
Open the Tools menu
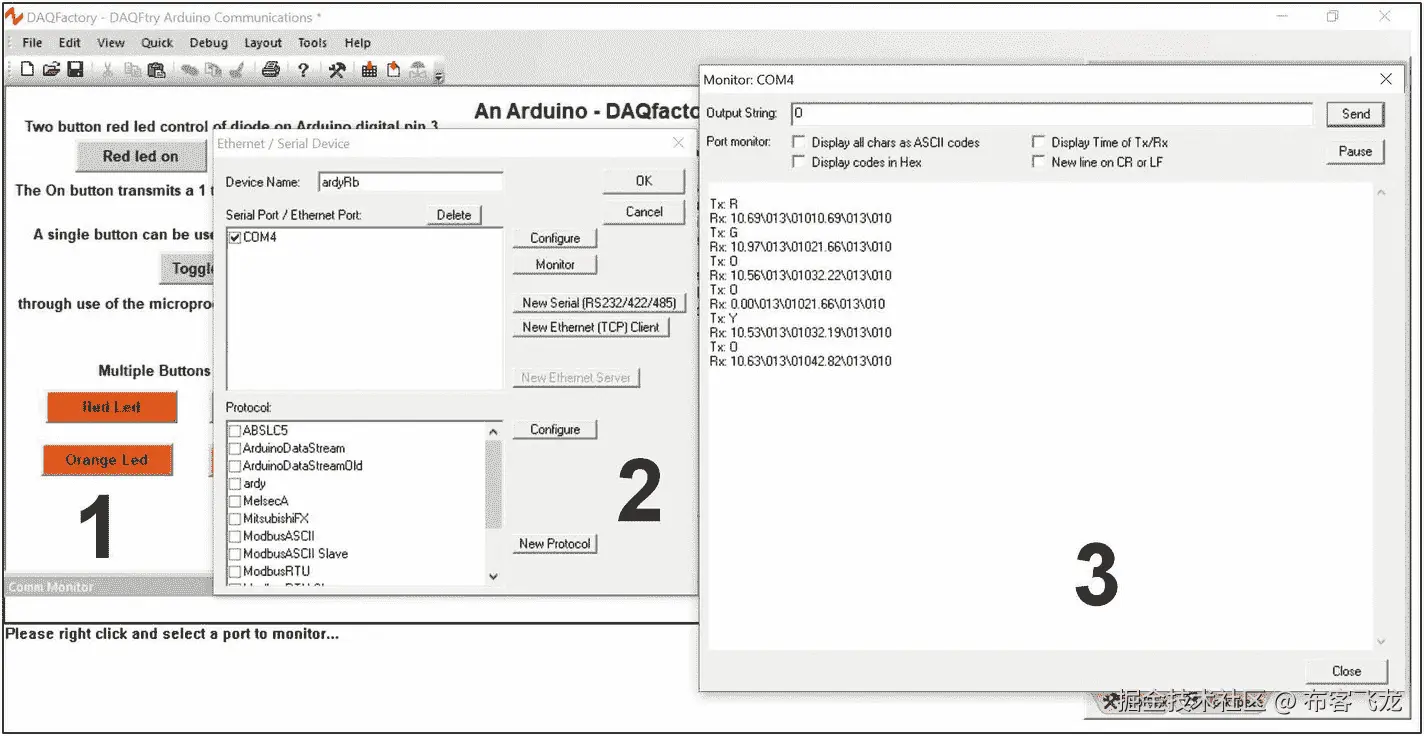(x=312, y=43)
